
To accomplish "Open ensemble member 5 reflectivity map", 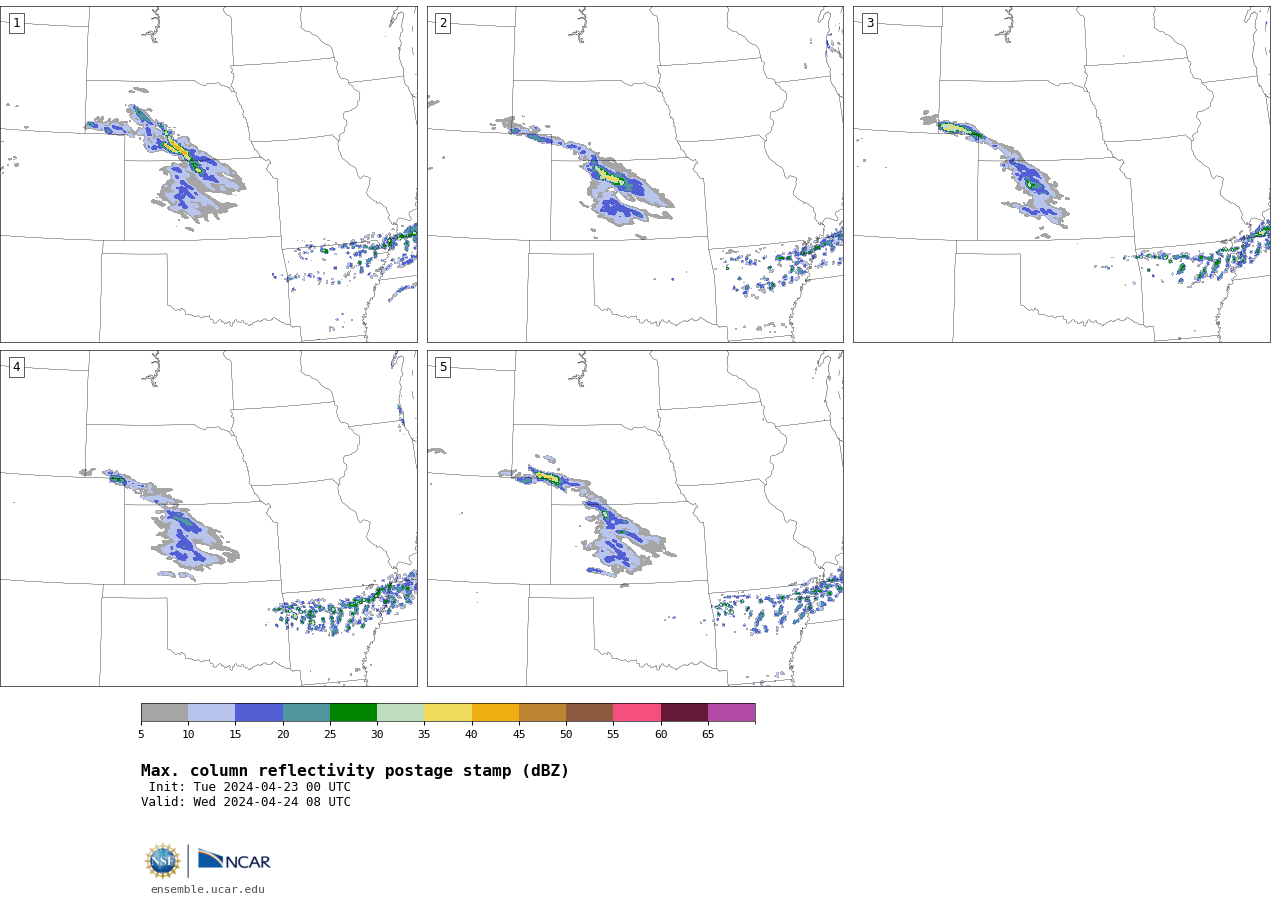I will coord(635,518).
